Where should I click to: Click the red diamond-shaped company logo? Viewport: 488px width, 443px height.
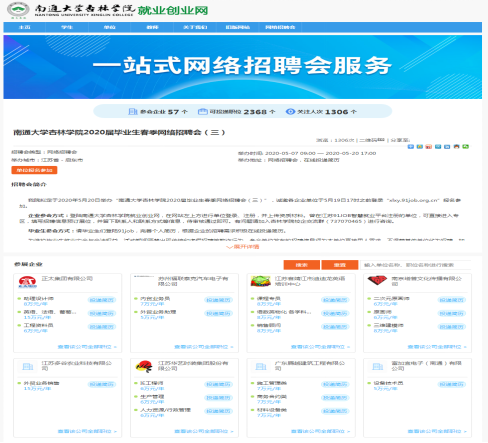coord(377,281)
